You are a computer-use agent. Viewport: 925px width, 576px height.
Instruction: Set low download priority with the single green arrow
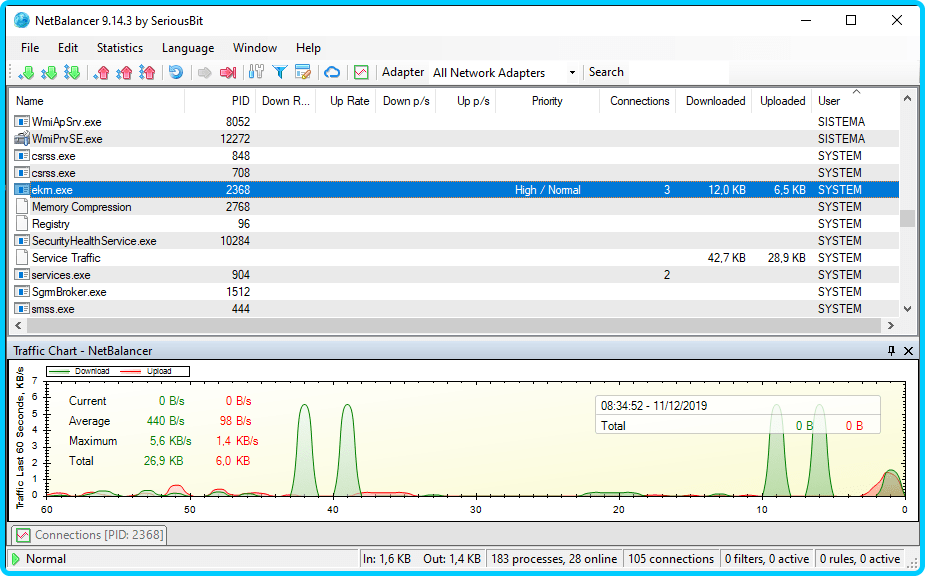27,72
